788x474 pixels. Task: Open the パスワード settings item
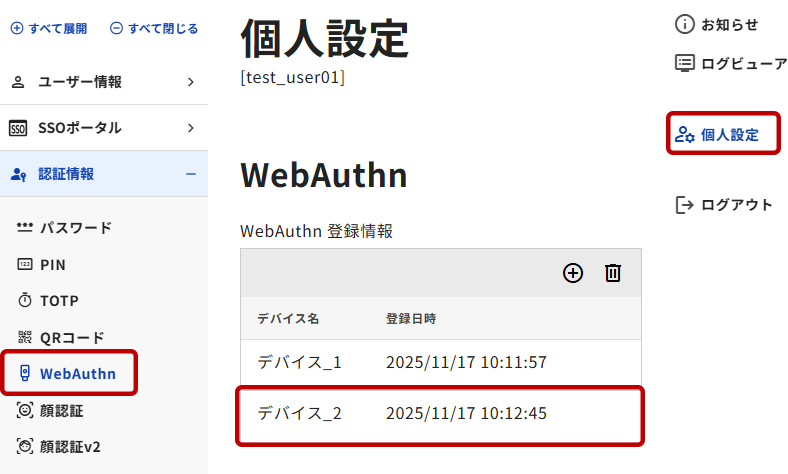tap(75, 228)
